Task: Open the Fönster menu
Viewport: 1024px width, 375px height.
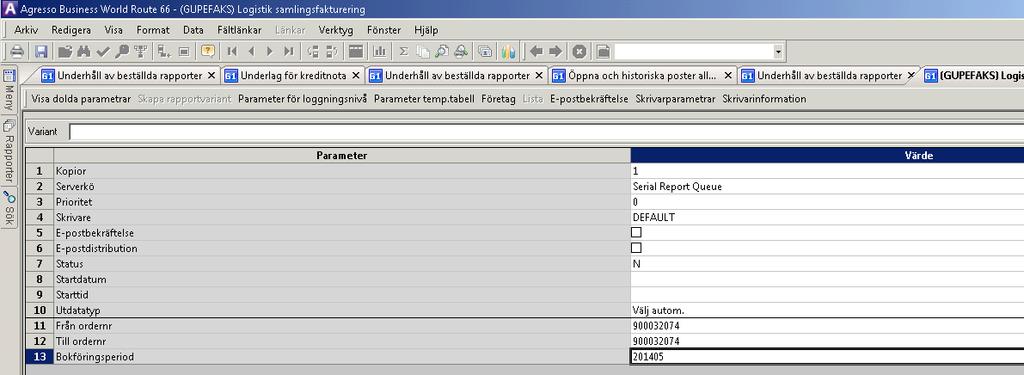Action: [384, 30]
